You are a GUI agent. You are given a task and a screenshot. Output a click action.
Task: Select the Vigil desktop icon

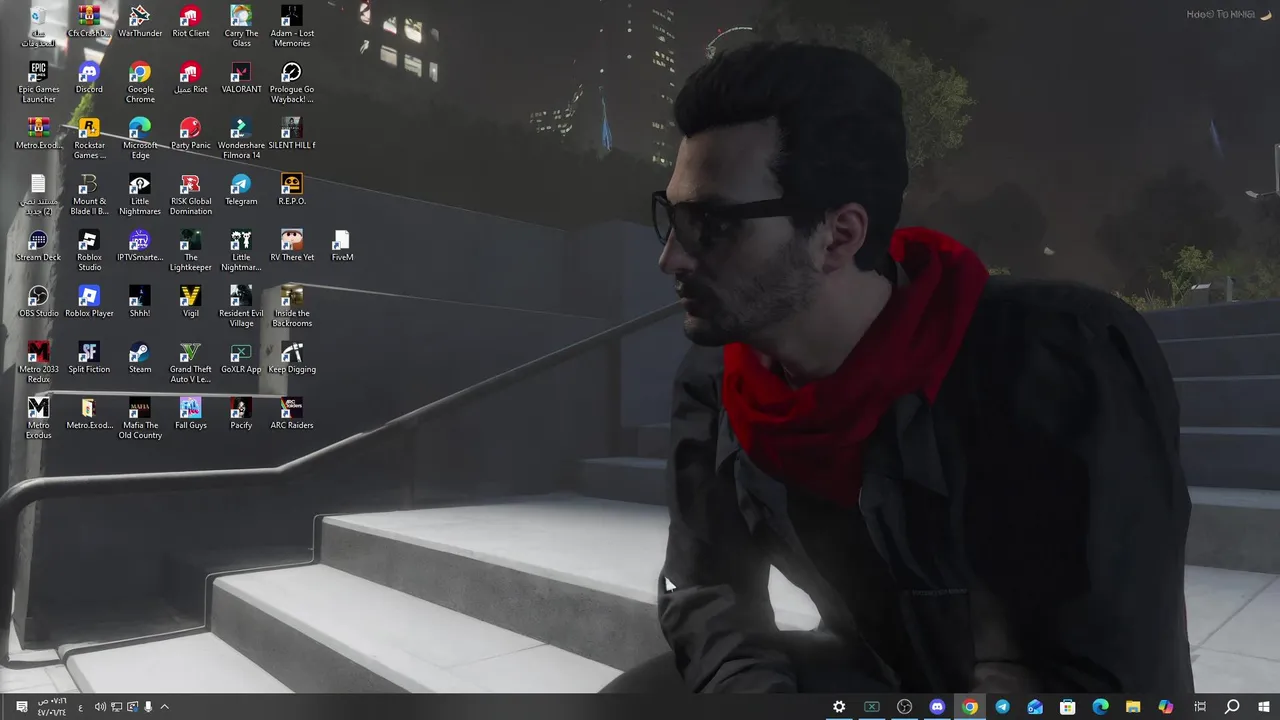(190, 302)
